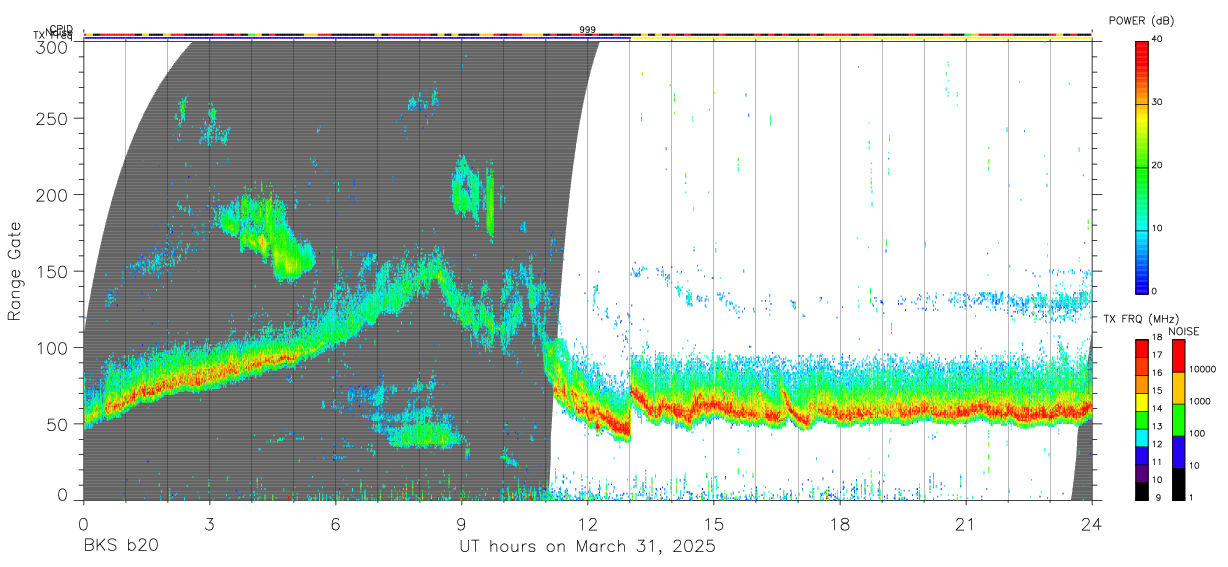Click the 3 tick on UT hours axis
1228x567 pixels.
tap(209, 524)
